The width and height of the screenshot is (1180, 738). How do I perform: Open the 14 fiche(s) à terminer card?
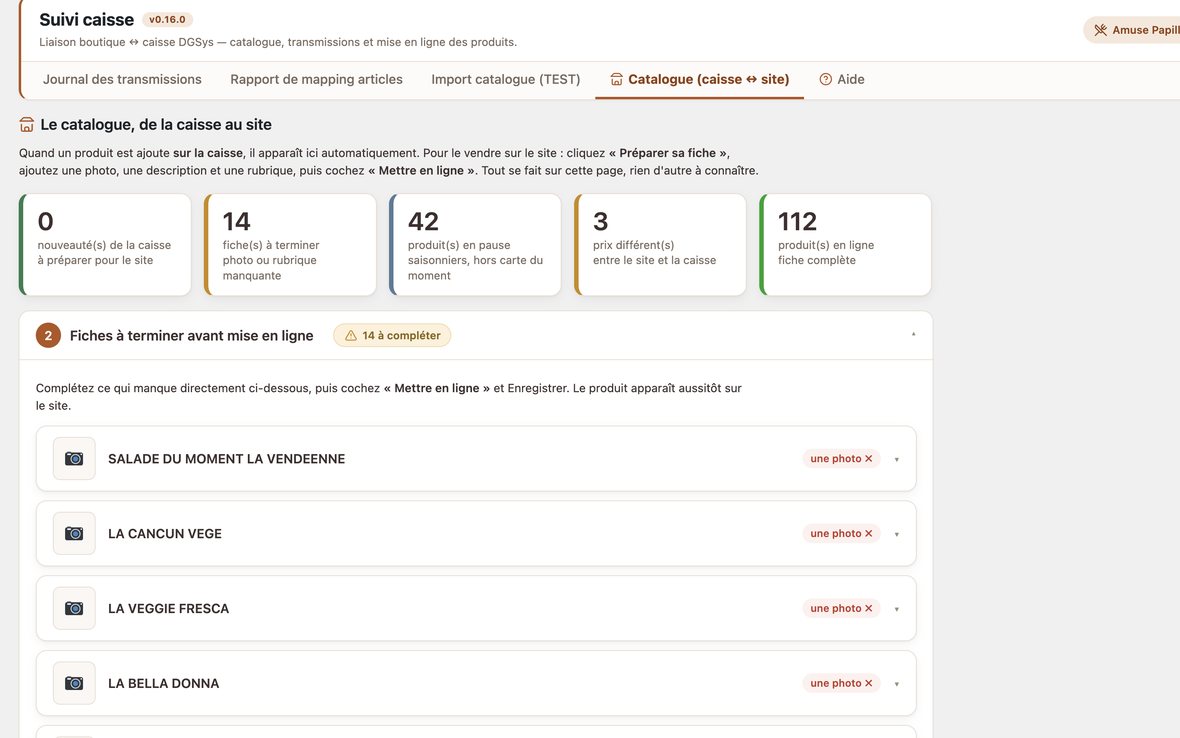pyautogui.click(x=290, y=244)
